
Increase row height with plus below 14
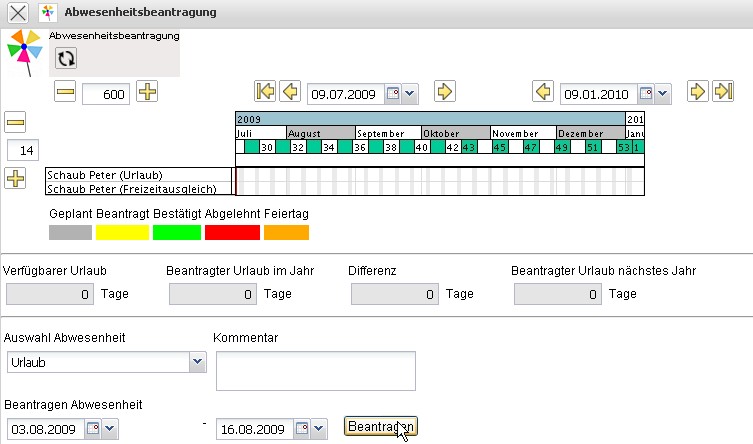tap(15, 179)
